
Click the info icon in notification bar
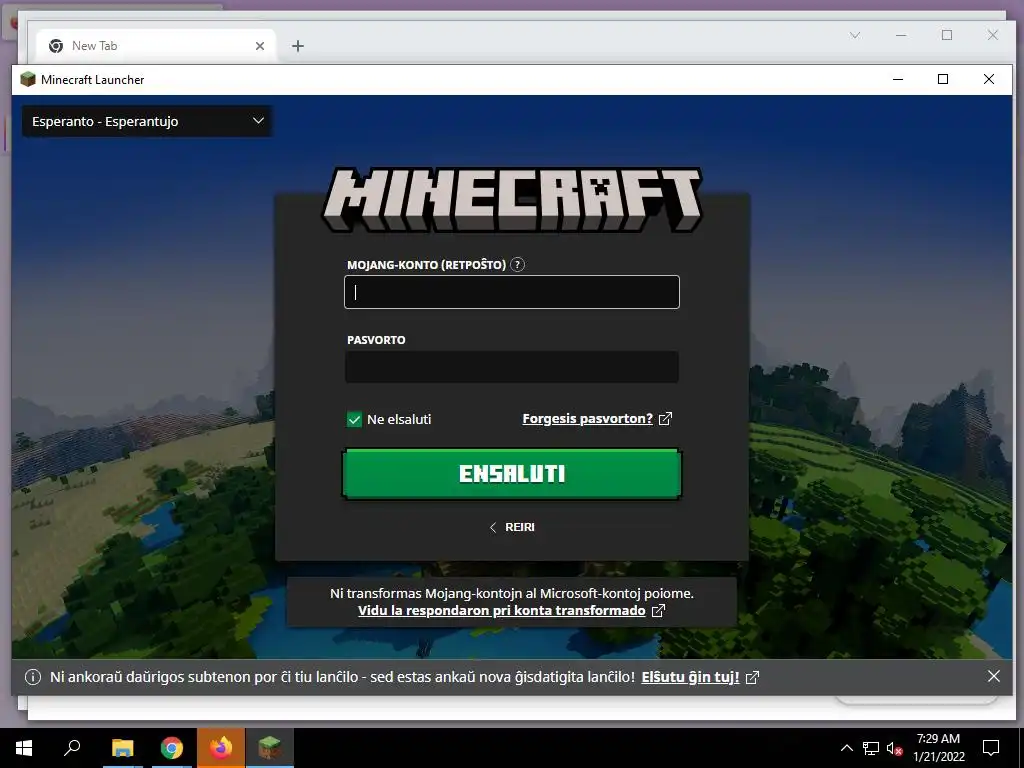(x=33, y=677)
